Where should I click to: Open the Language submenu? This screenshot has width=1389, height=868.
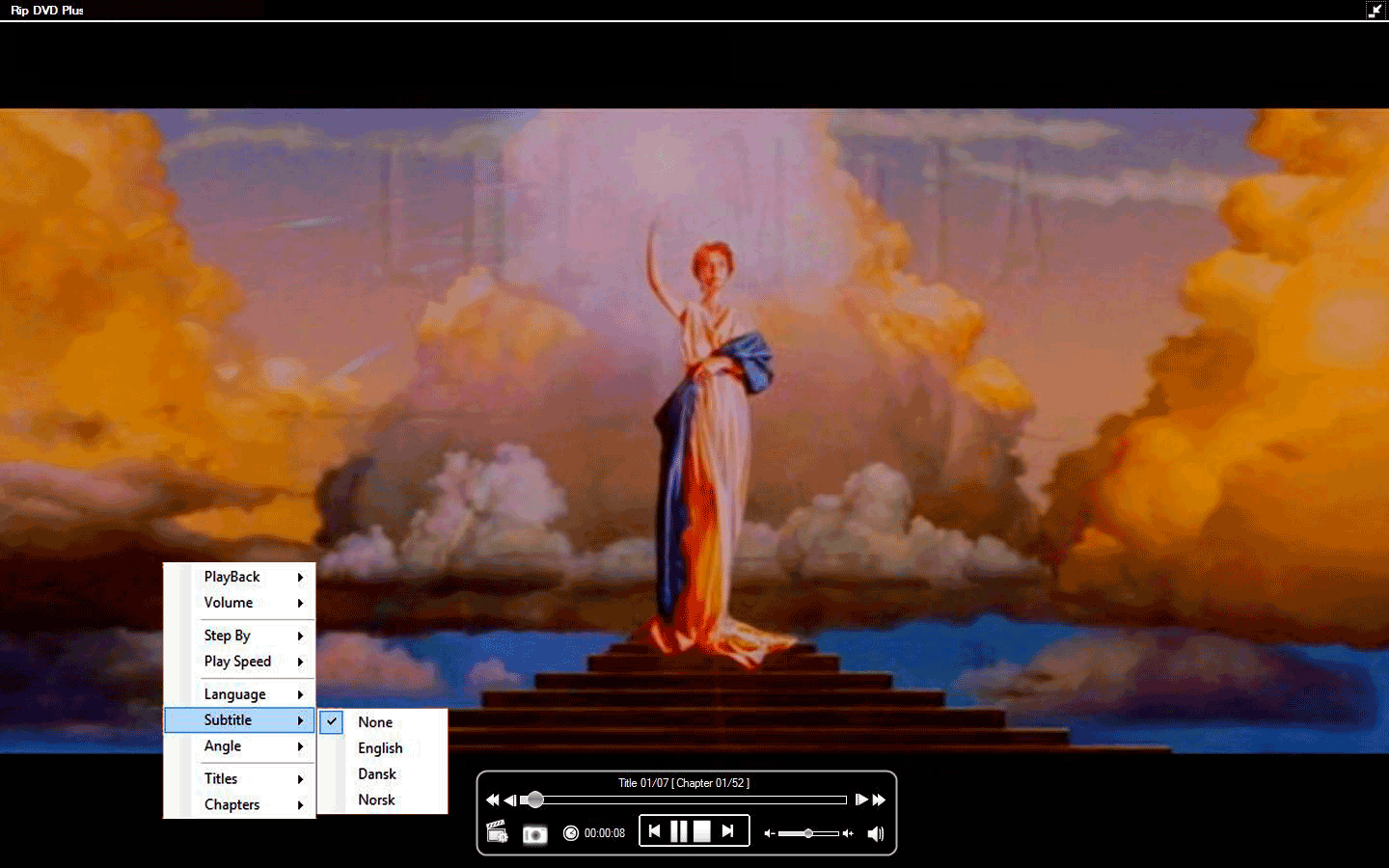coord(239,694)
